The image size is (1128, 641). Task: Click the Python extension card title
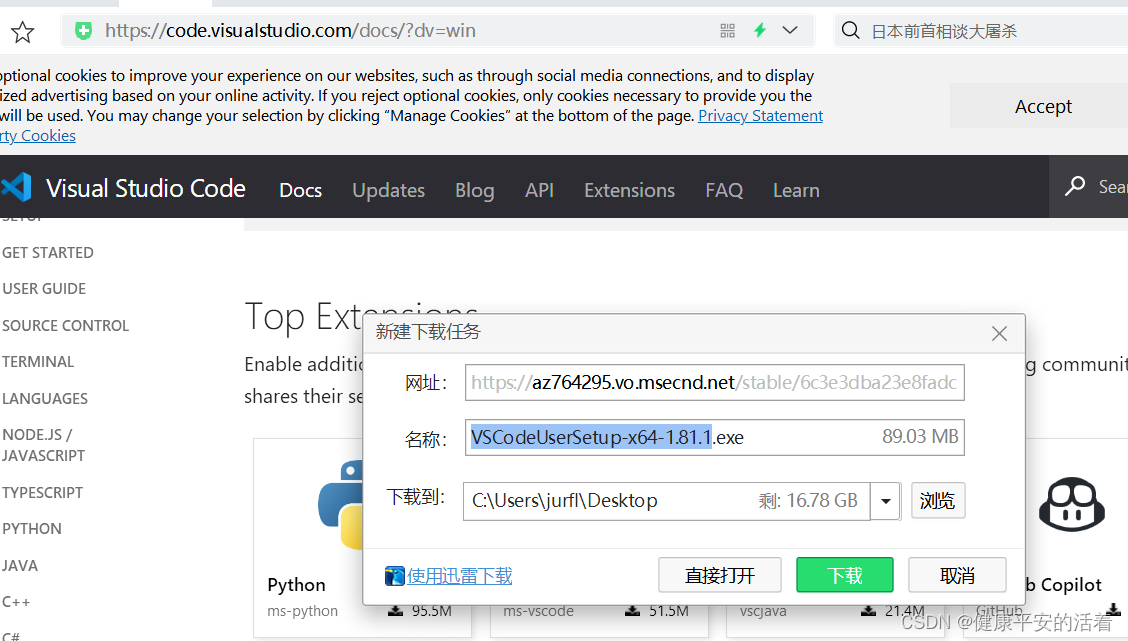[x=296, y=585]
